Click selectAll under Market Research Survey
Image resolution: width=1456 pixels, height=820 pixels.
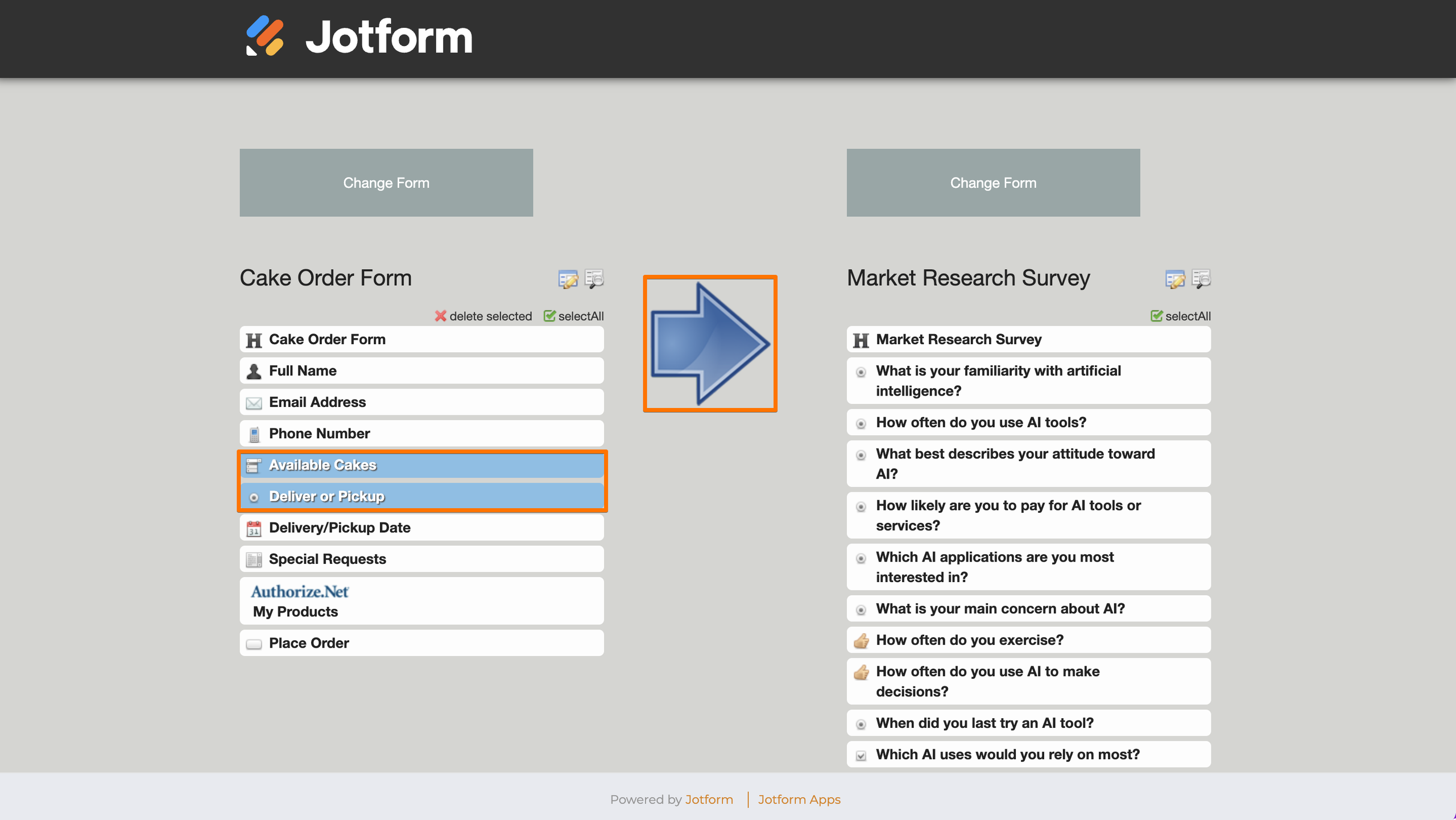tap(1181, 316)
